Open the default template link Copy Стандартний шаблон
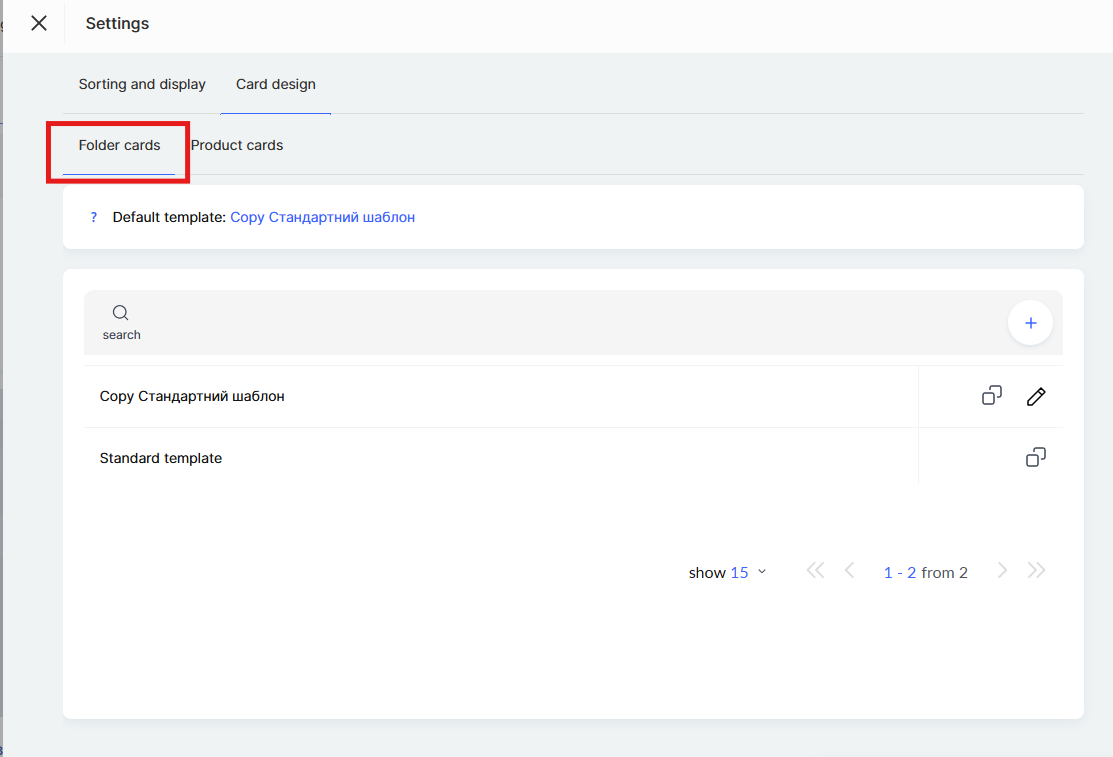This screenshot has height=757, width=1113. (322, 217)
